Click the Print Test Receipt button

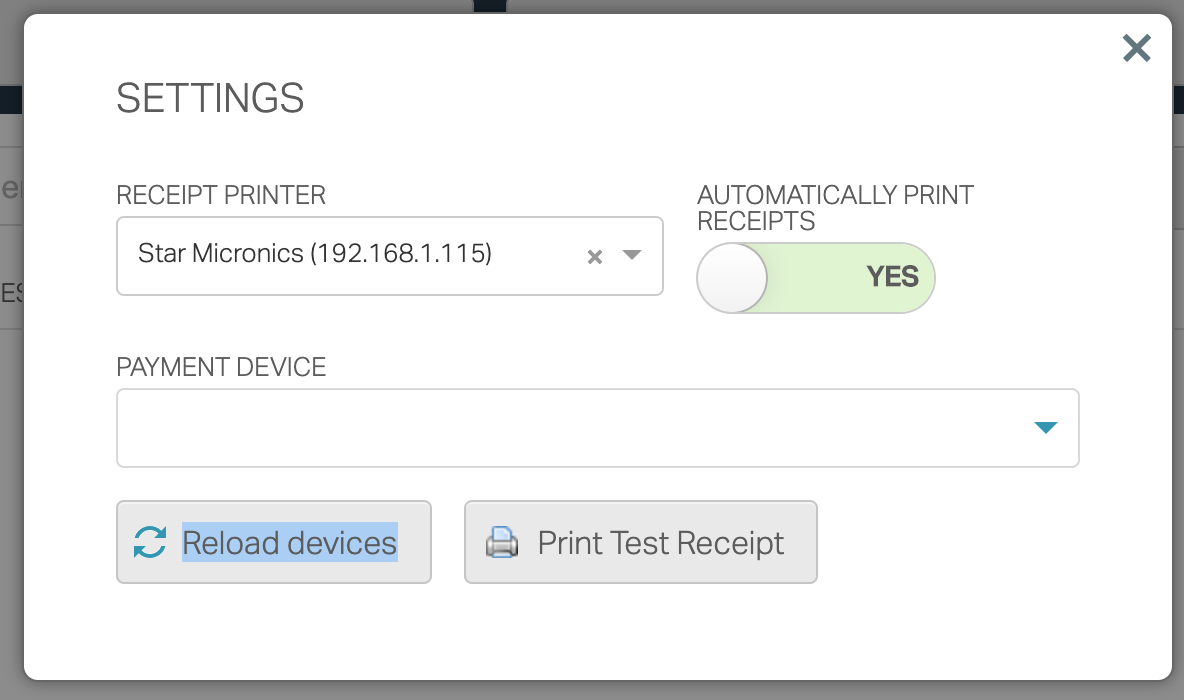tap(641, 542)
